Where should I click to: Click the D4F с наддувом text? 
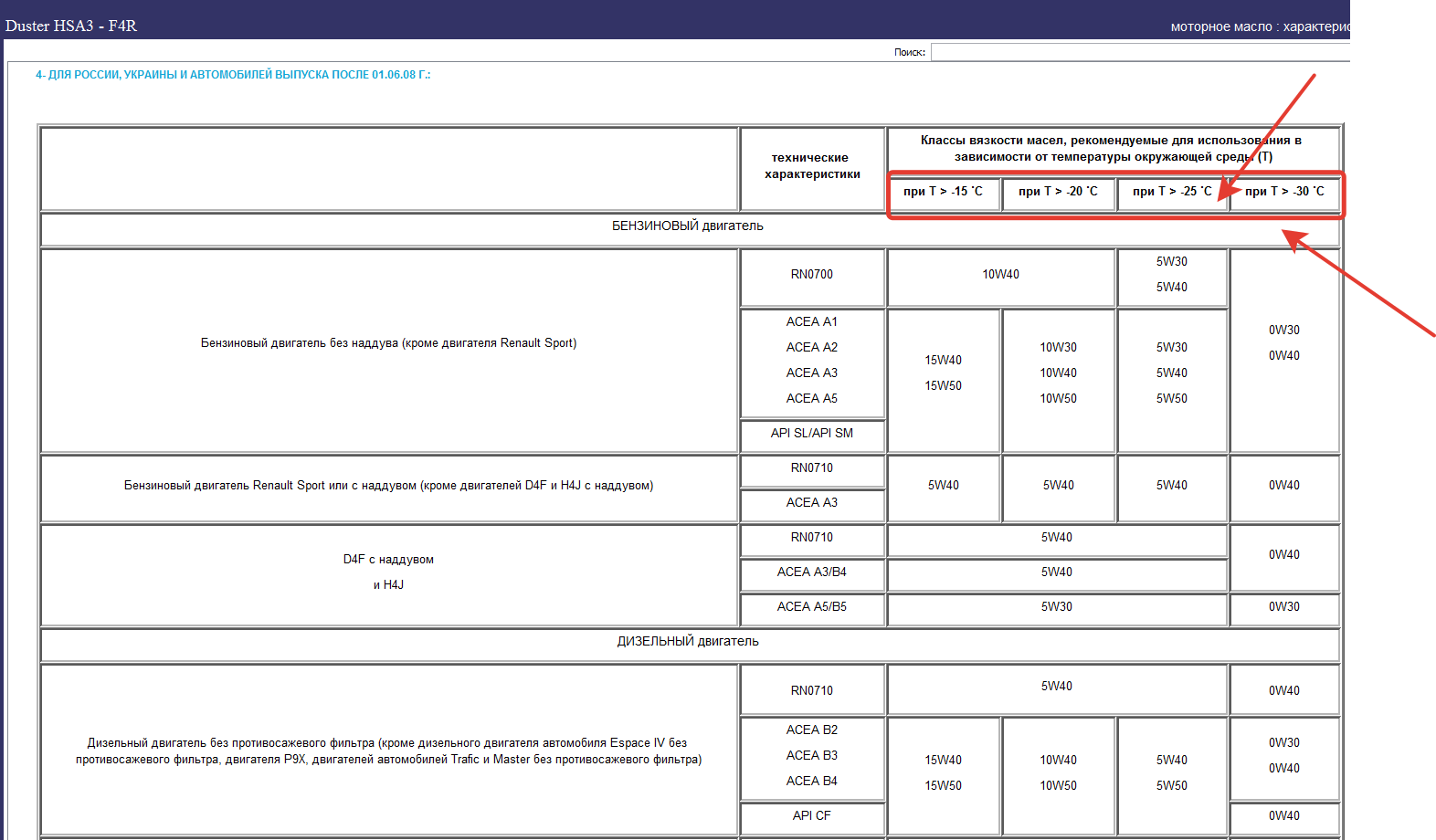tap(388, 559)
